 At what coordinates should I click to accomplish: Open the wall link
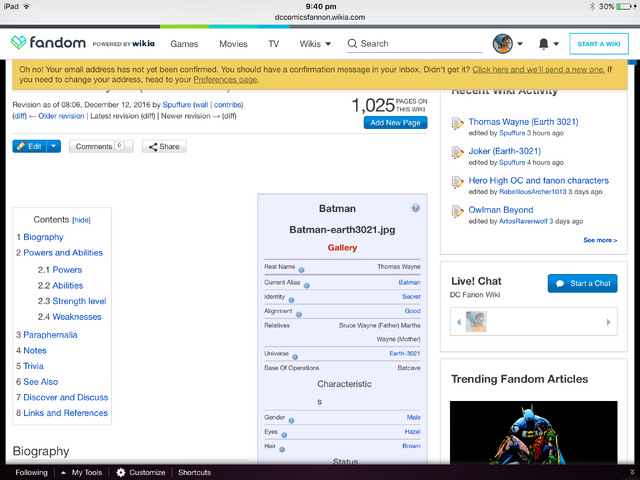pyautogui.click(x=201, y=104)
